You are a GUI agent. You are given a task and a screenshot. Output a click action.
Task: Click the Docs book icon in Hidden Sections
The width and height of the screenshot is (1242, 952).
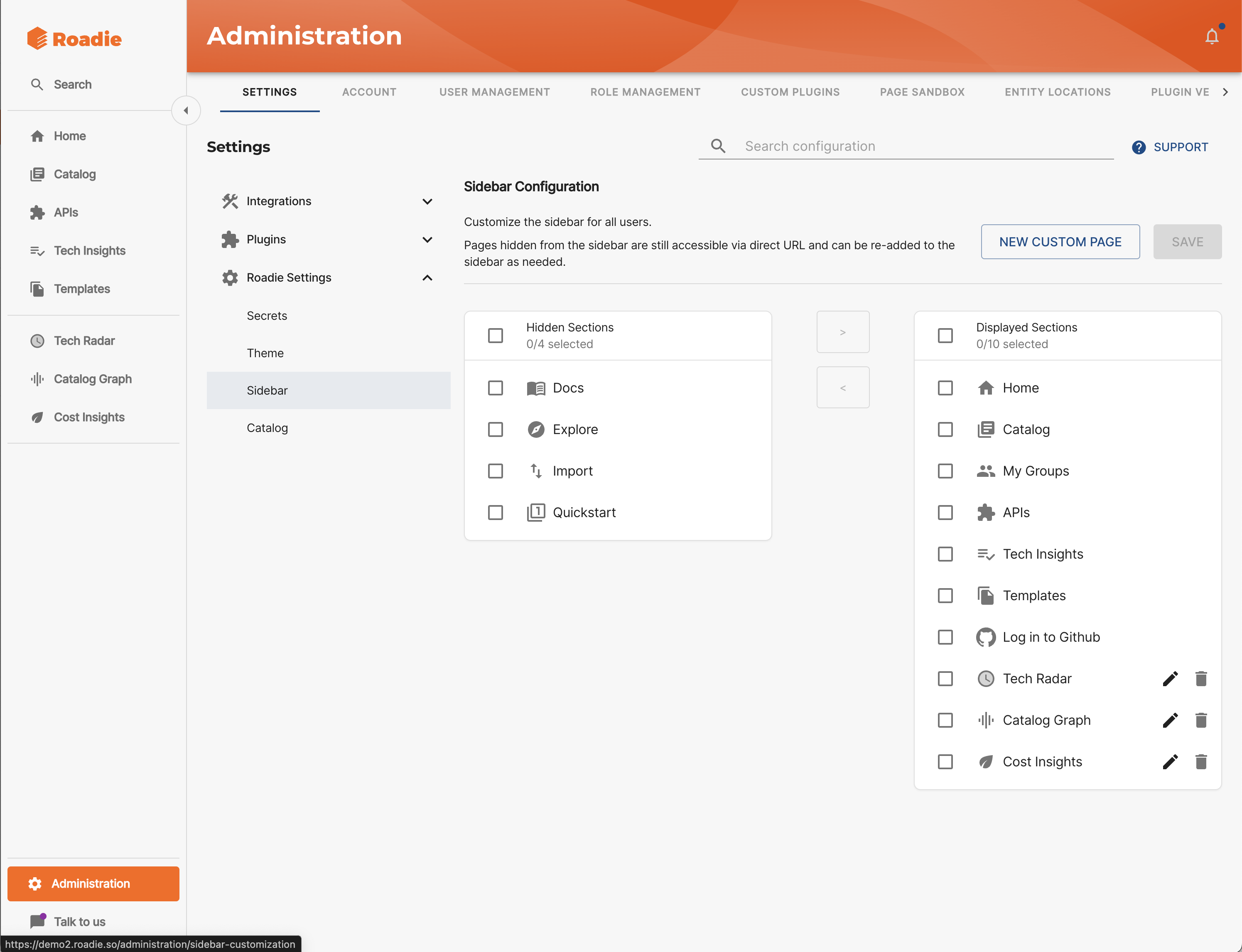(x=535, y=388)
